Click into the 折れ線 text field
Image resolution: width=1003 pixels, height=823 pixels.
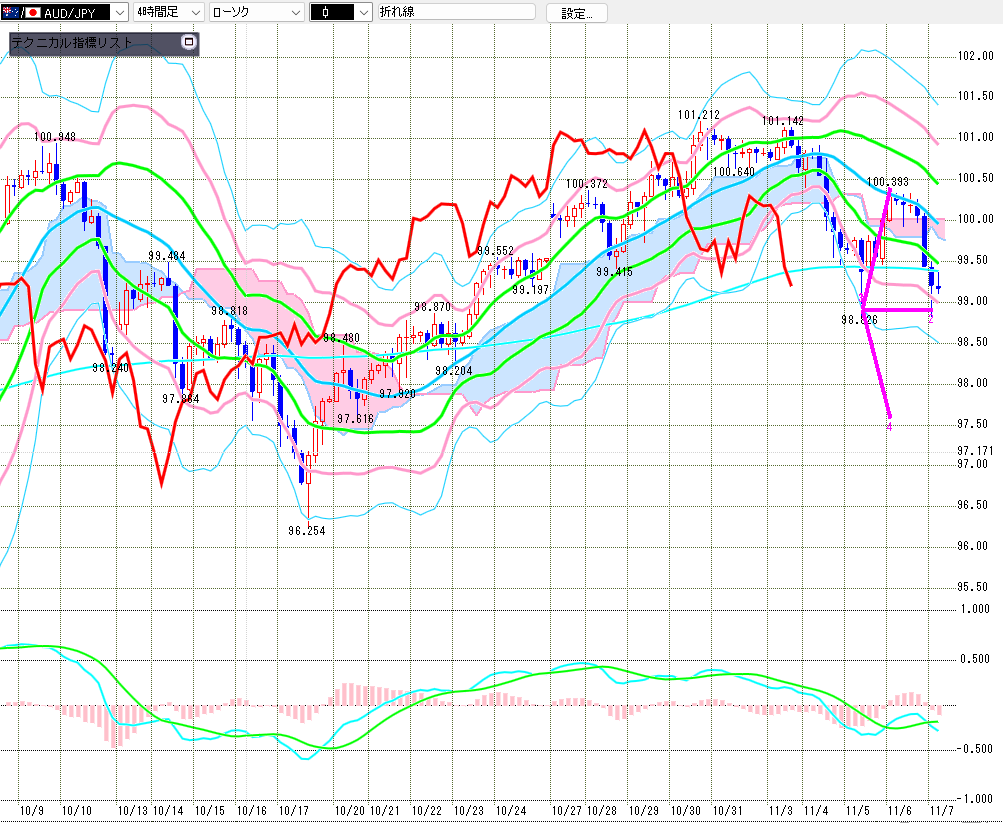point(455,12)
